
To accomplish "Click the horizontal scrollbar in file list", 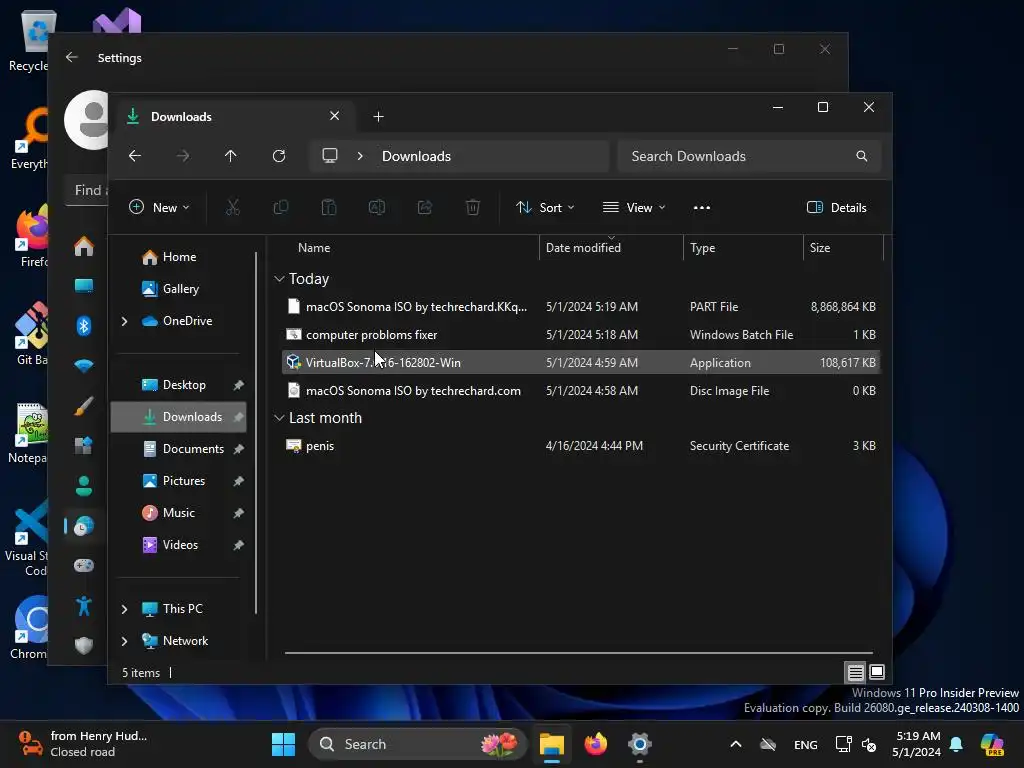I will pyautogui.click(x=579, y=652).
